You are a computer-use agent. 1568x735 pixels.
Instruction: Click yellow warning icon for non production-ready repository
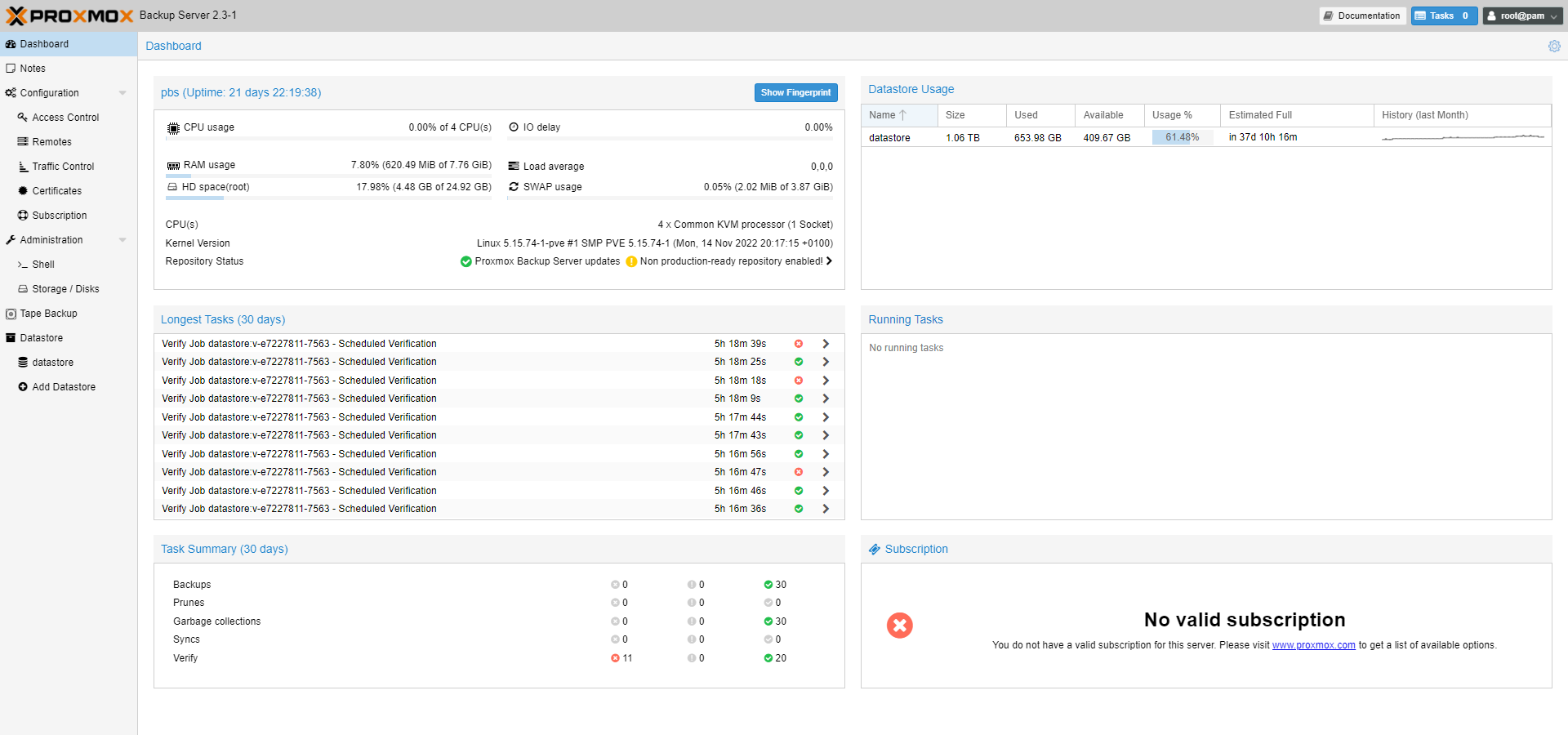(x=631, y=262)
